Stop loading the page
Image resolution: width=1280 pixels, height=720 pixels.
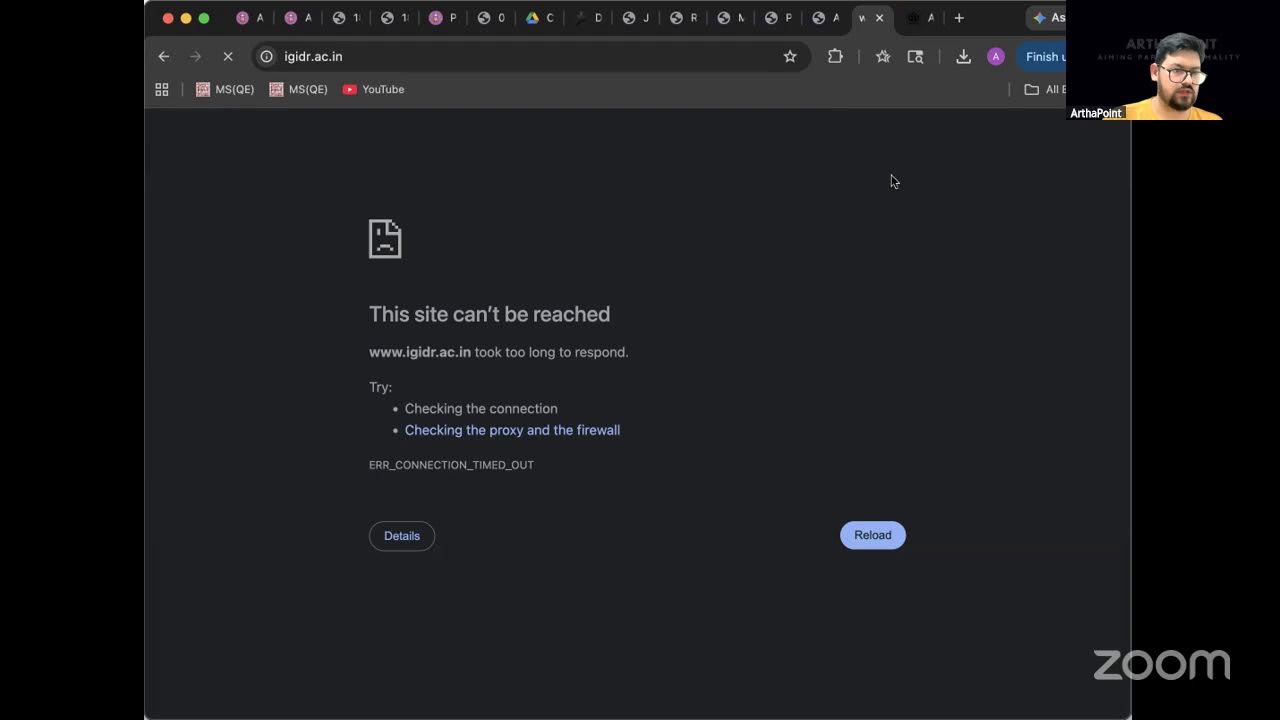click(228, 57)
